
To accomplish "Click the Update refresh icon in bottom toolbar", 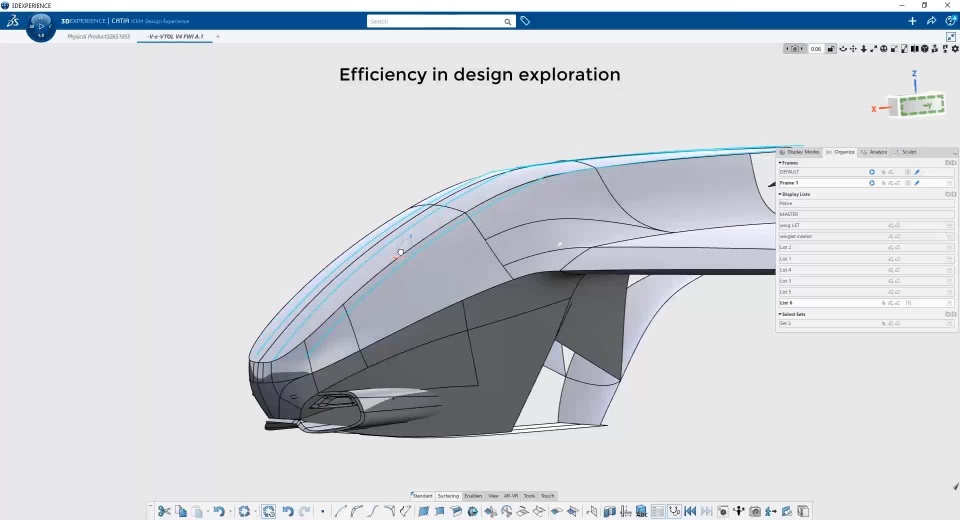I will (244, 511).
